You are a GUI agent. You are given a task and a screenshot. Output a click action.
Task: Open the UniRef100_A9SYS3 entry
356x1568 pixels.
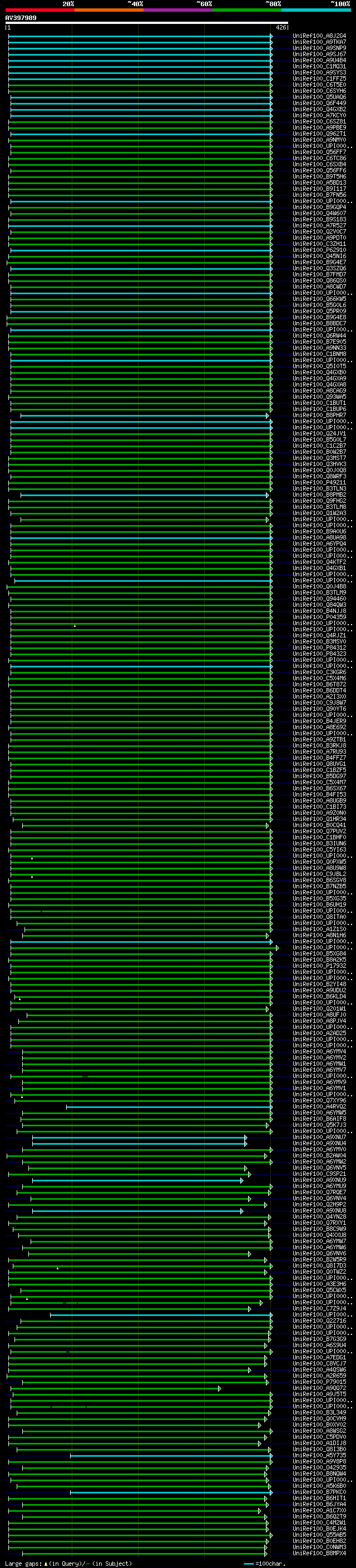319,72
